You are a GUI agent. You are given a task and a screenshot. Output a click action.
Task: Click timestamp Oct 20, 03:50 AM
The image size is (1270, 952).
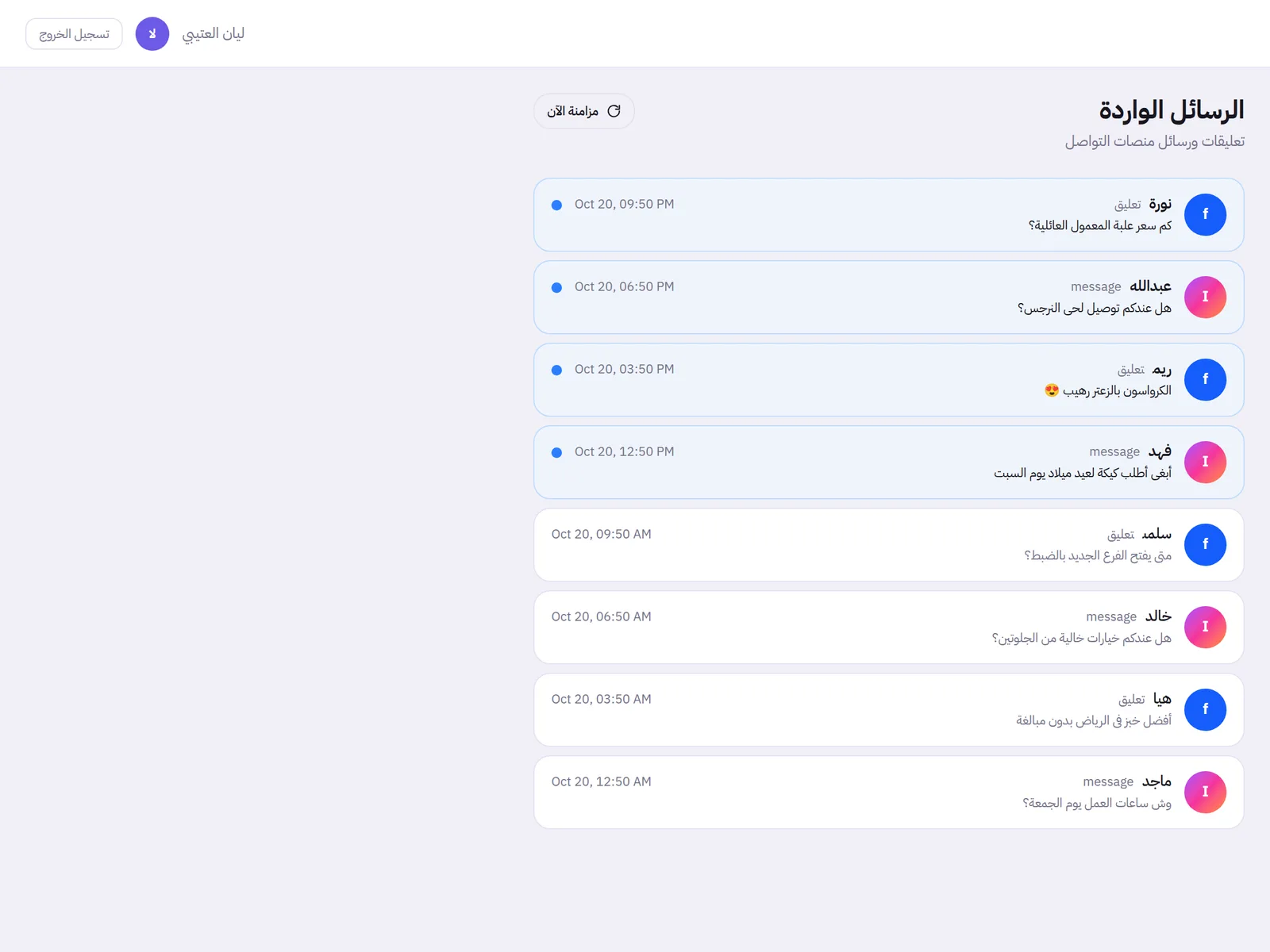[602, 699]
